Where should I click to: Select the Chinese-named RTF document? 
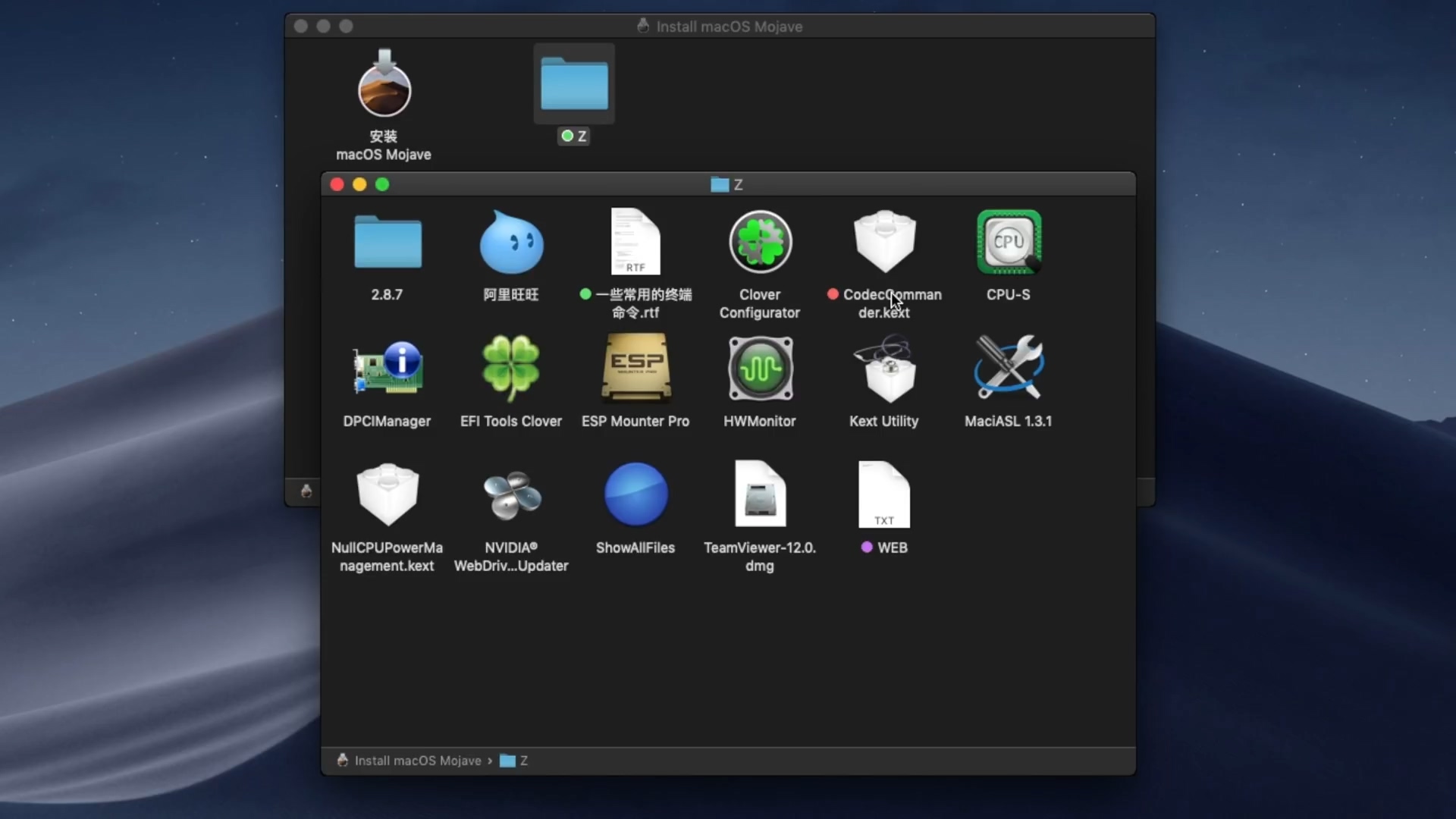635,243
